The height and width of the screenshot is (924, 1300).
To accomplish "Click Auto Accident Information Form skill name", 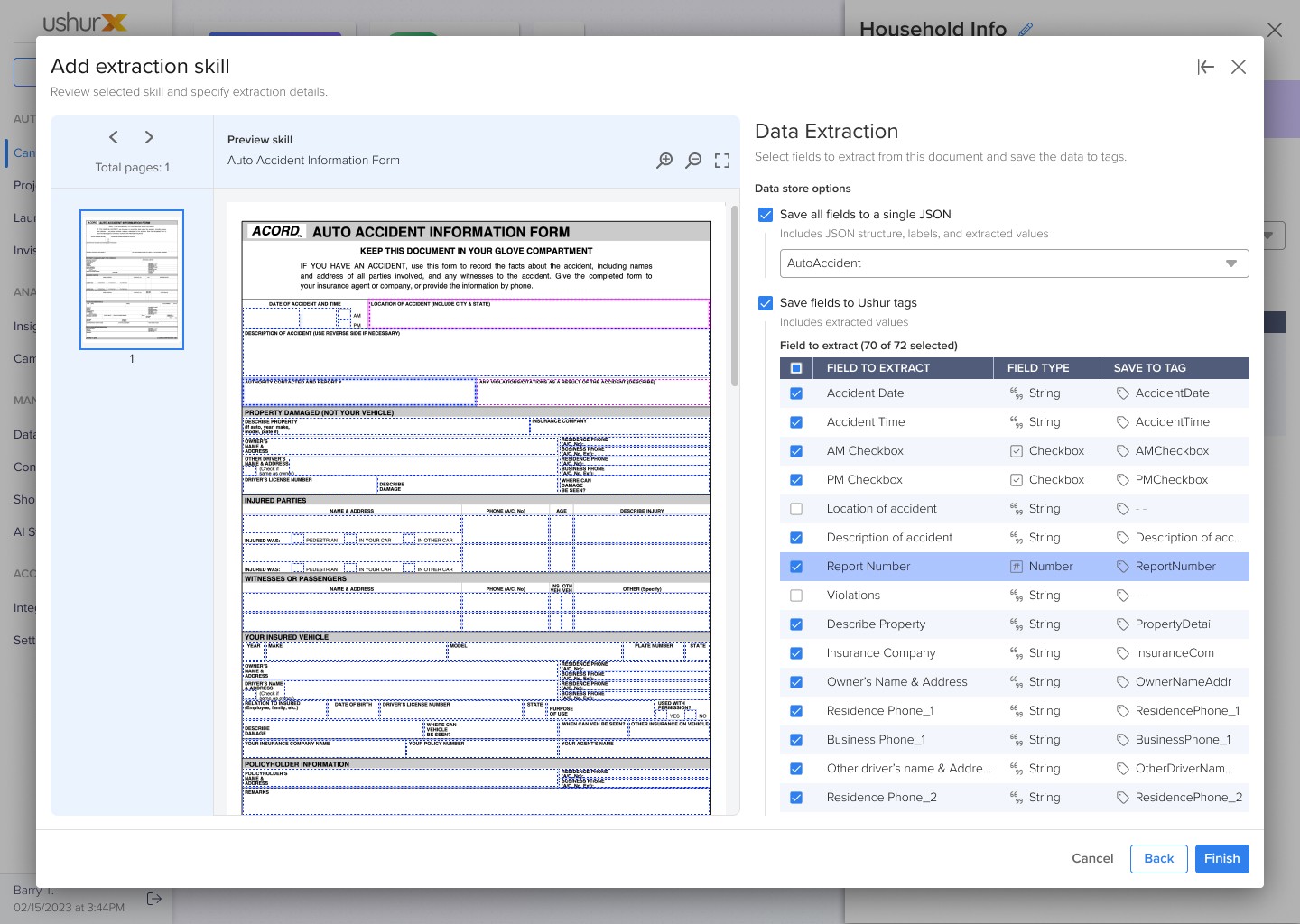I will (x=313, y=161).
